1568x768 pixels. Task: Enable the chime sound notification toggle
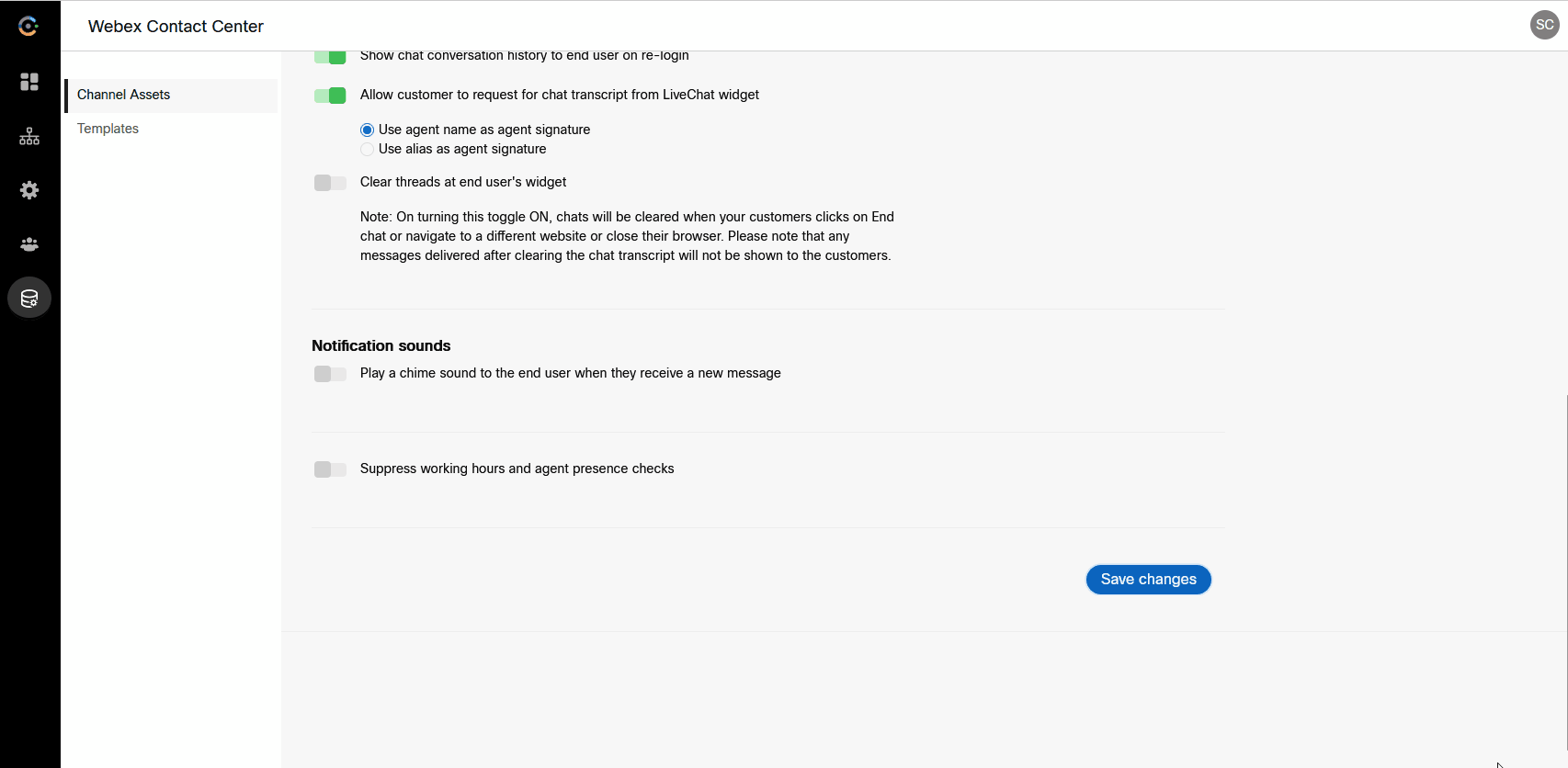[330, 374]
